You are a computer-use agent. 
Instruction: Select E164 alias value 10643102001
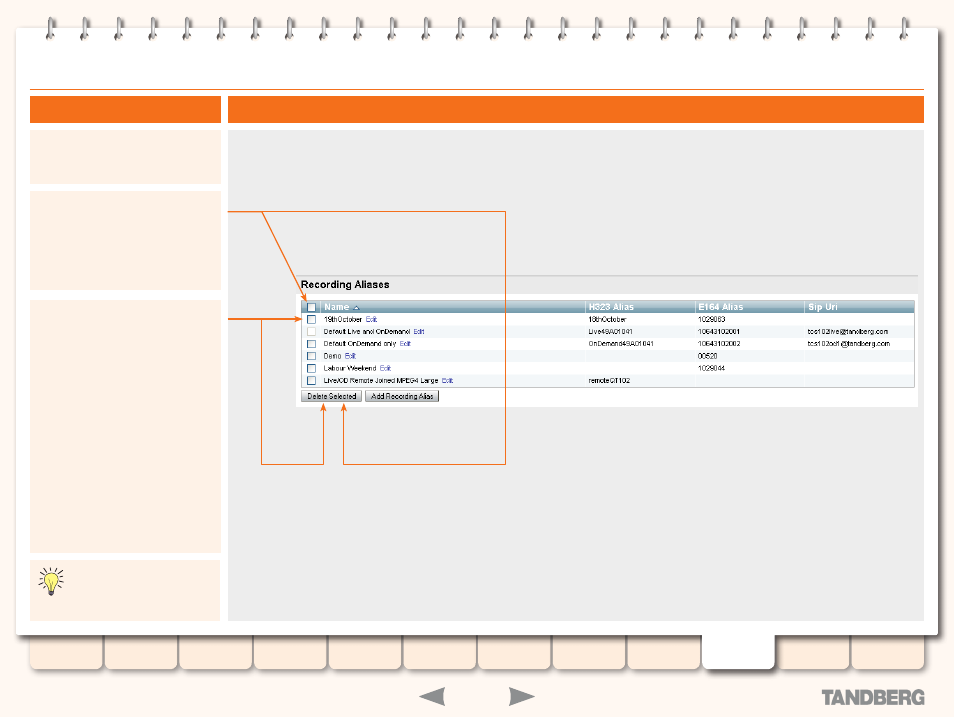click(719, 332)
